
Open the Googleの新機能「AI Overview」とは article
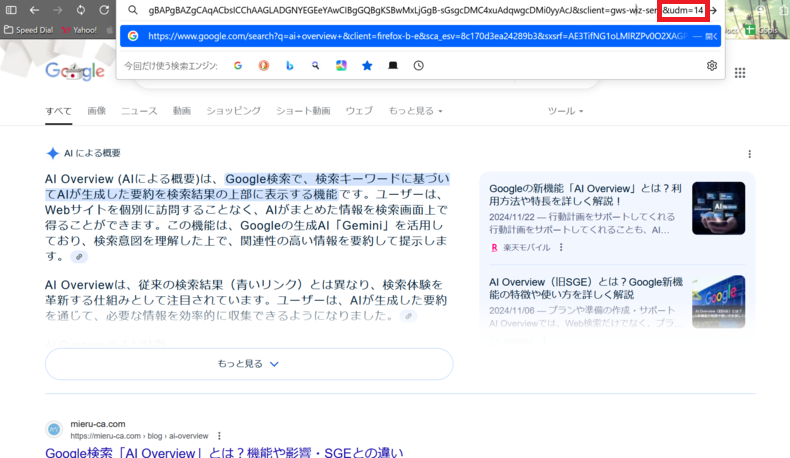click(x=585, y=194)
